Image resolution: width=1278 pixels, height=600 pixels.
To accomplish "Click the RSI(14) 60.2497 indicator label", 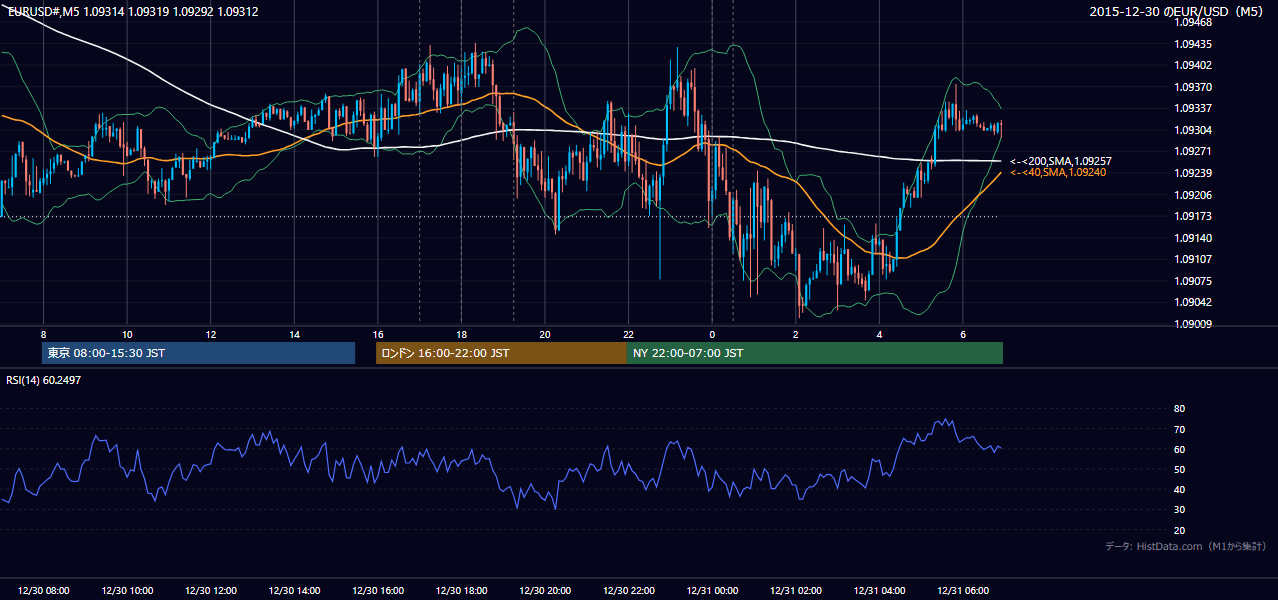I will (43, 380).
